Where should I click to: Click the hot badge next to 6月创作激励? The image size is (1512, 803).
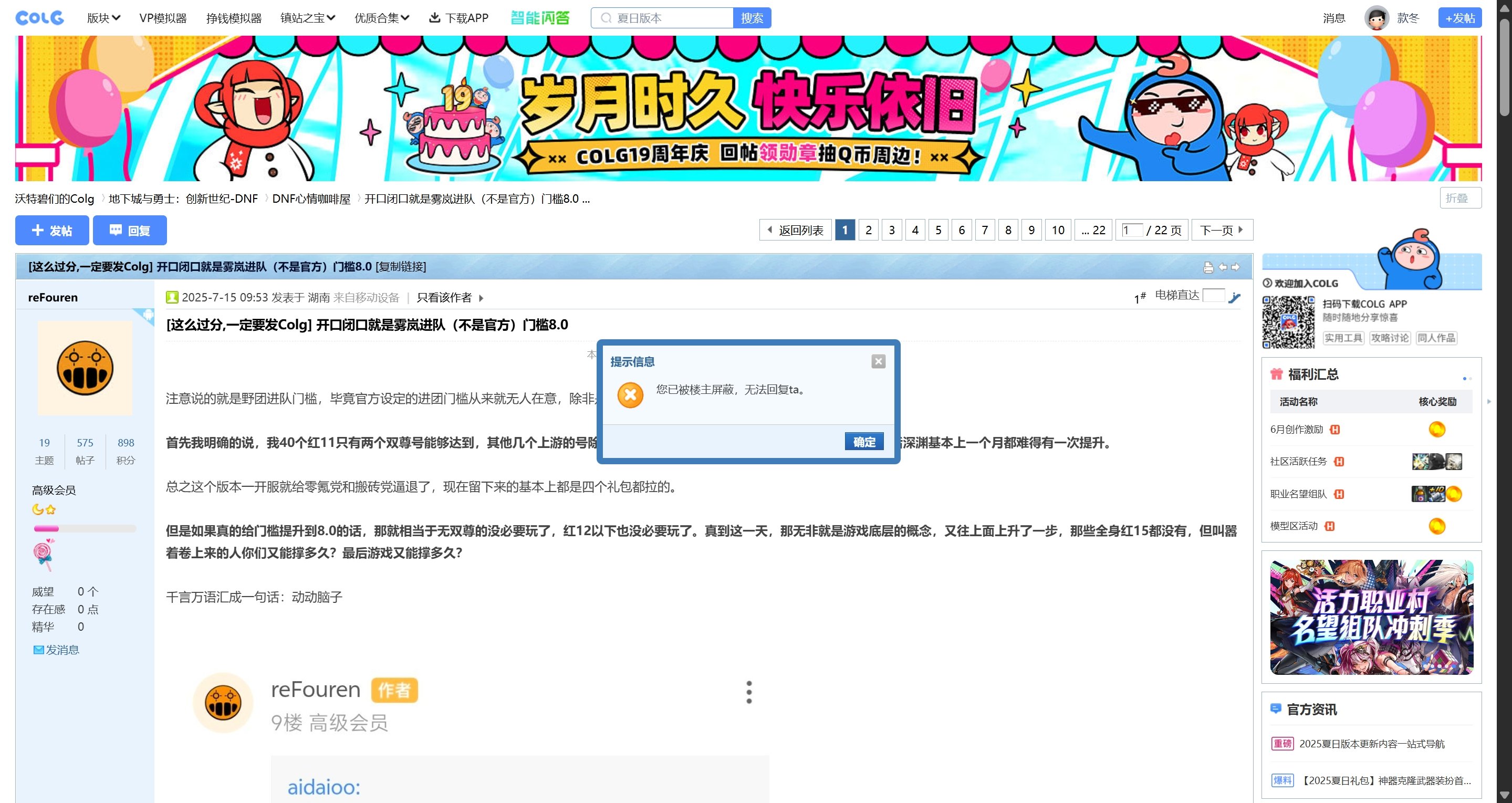click(1334, 429)
